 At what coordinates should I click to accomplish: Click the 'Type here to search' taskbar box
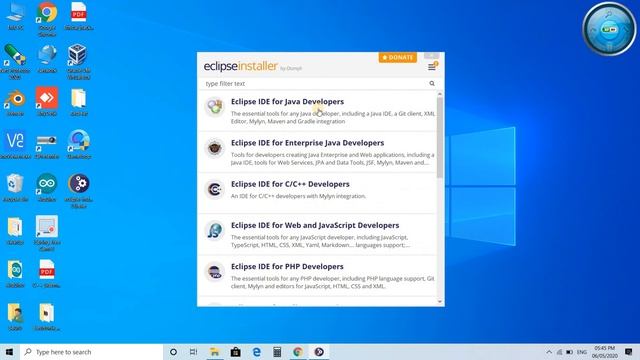tap(91, 352)
